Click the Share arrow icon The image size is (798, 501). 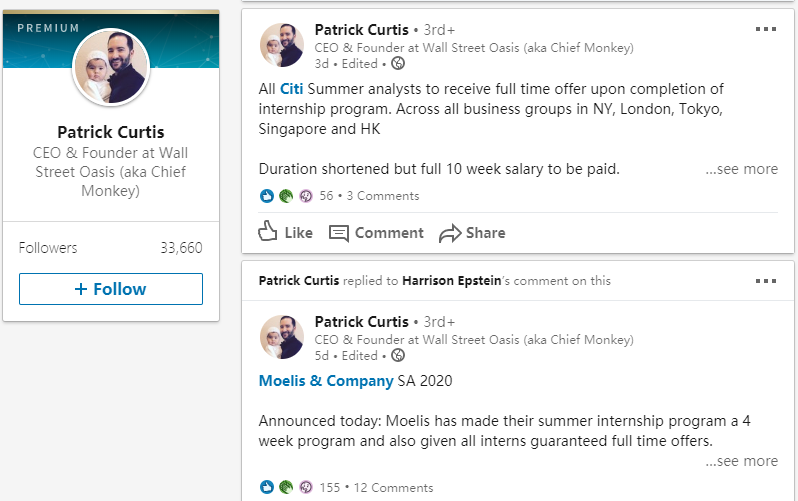click(450, 233)
